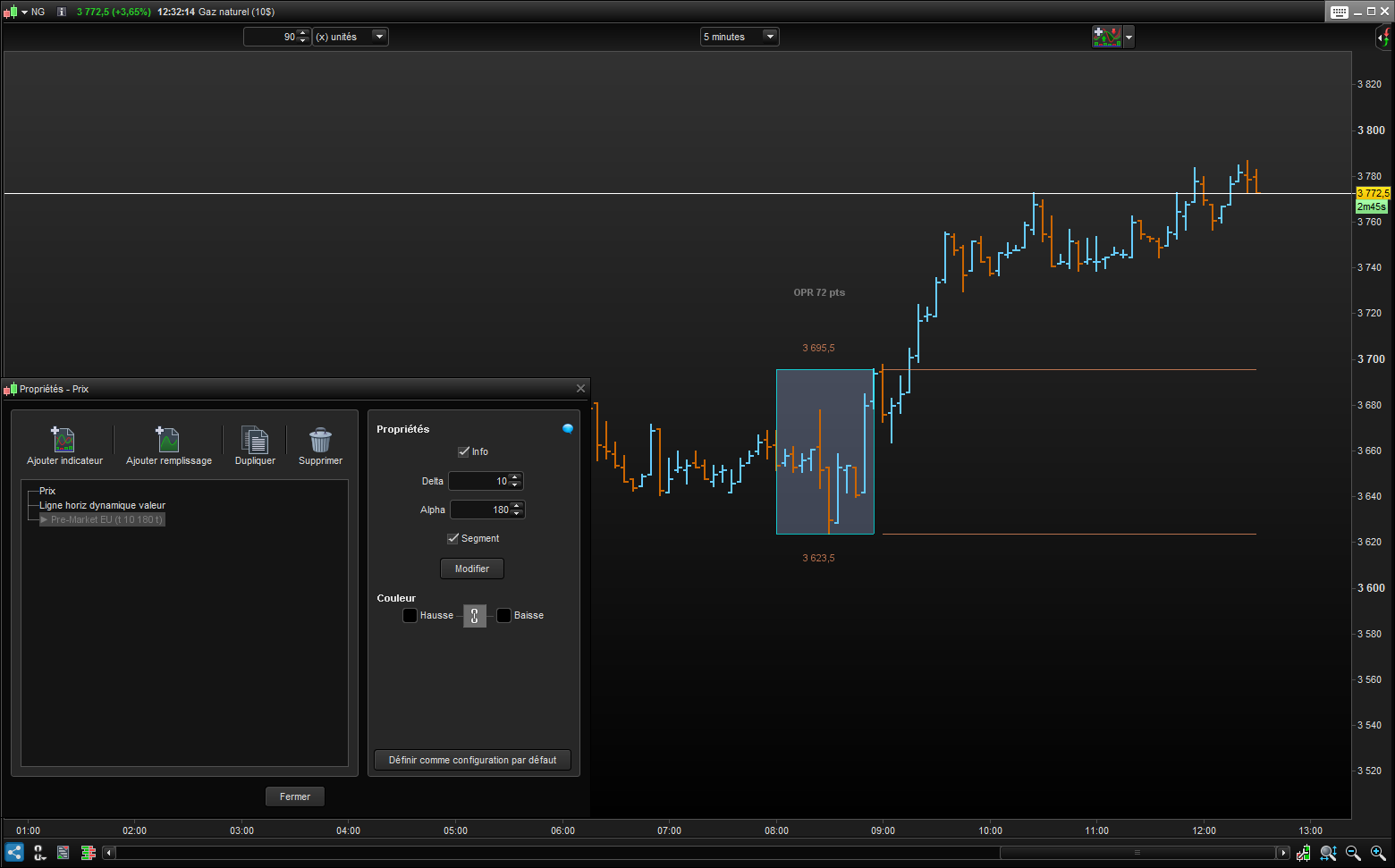This screenshot has width=1395, height=868.
Task: Open the unités dropdown
Action: 379,37
